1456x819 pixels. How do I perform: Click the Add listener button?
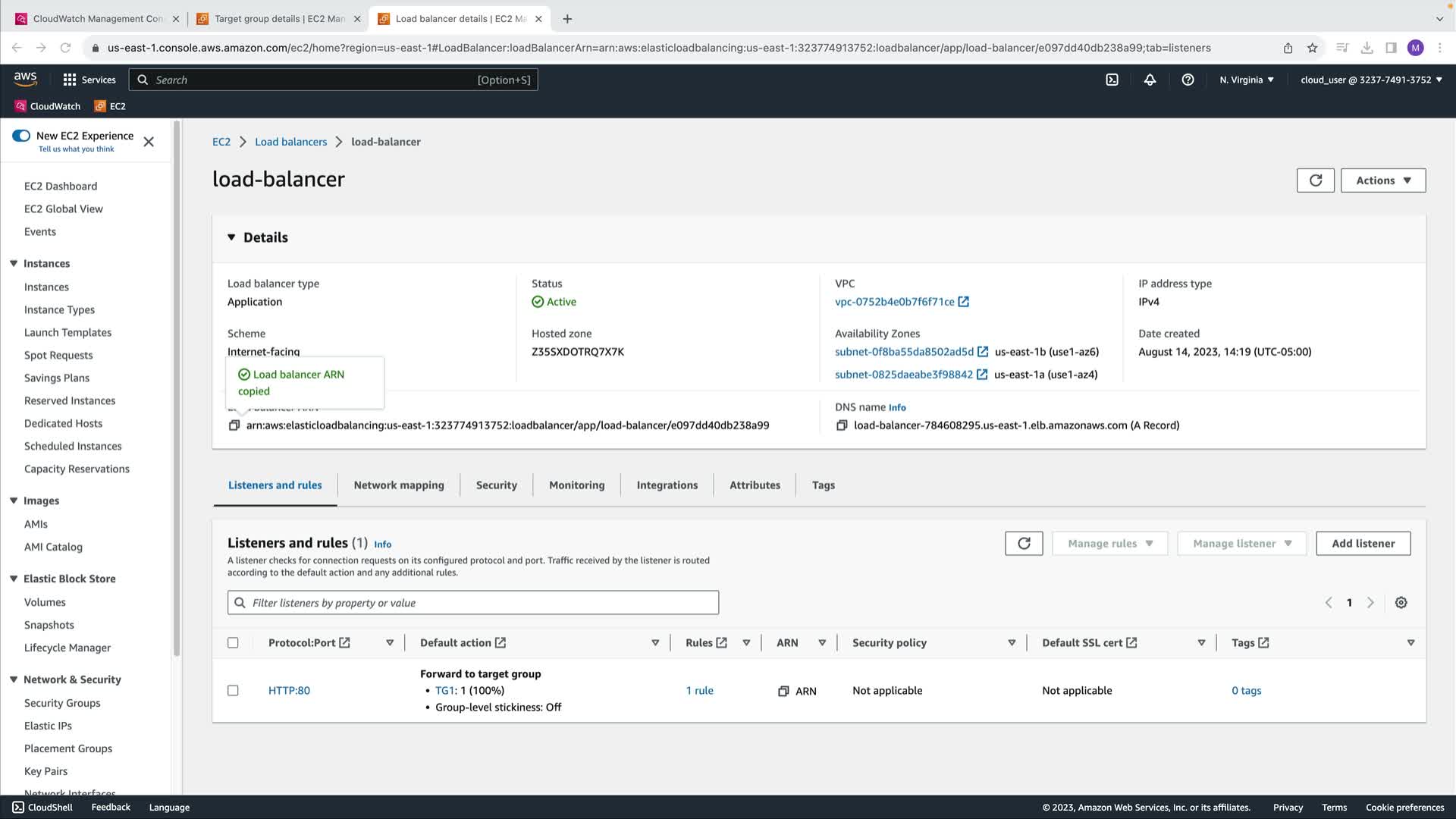(1363, 543)
